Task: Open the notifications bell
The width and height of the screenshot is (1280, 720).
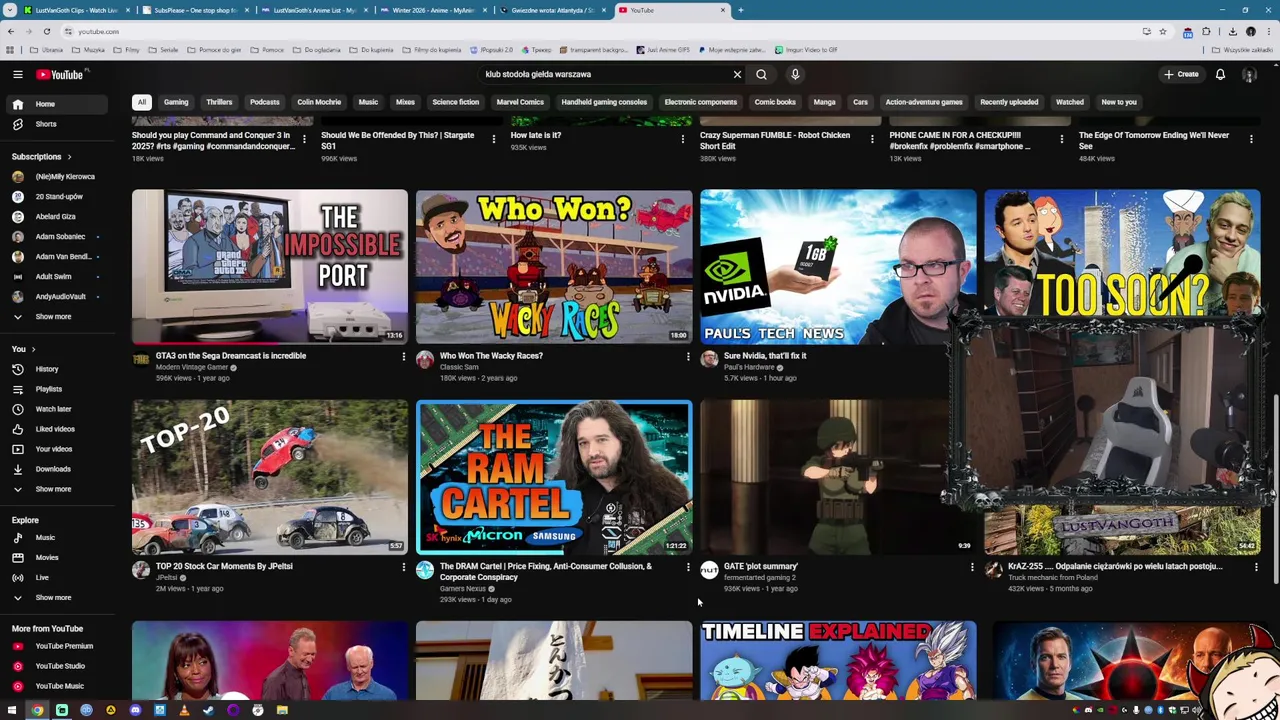Action: coord(1220,74)
